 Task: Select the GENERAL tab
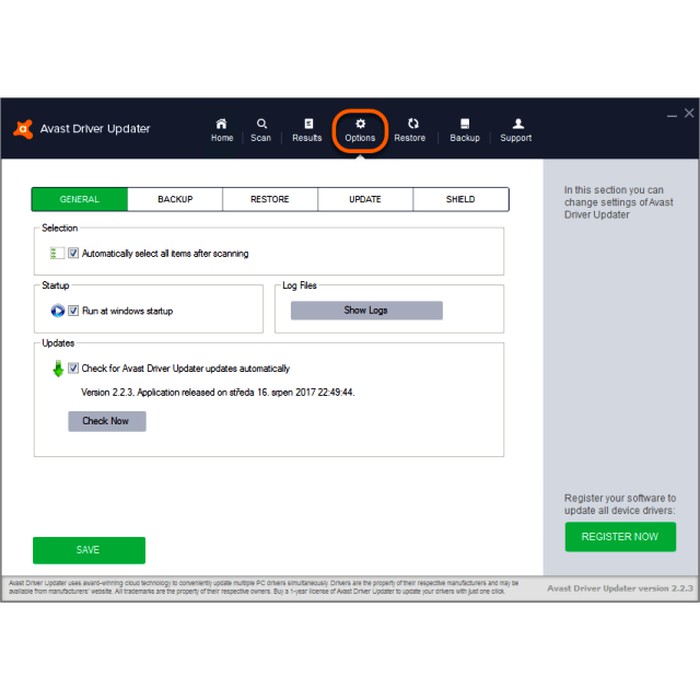(80, 200)
